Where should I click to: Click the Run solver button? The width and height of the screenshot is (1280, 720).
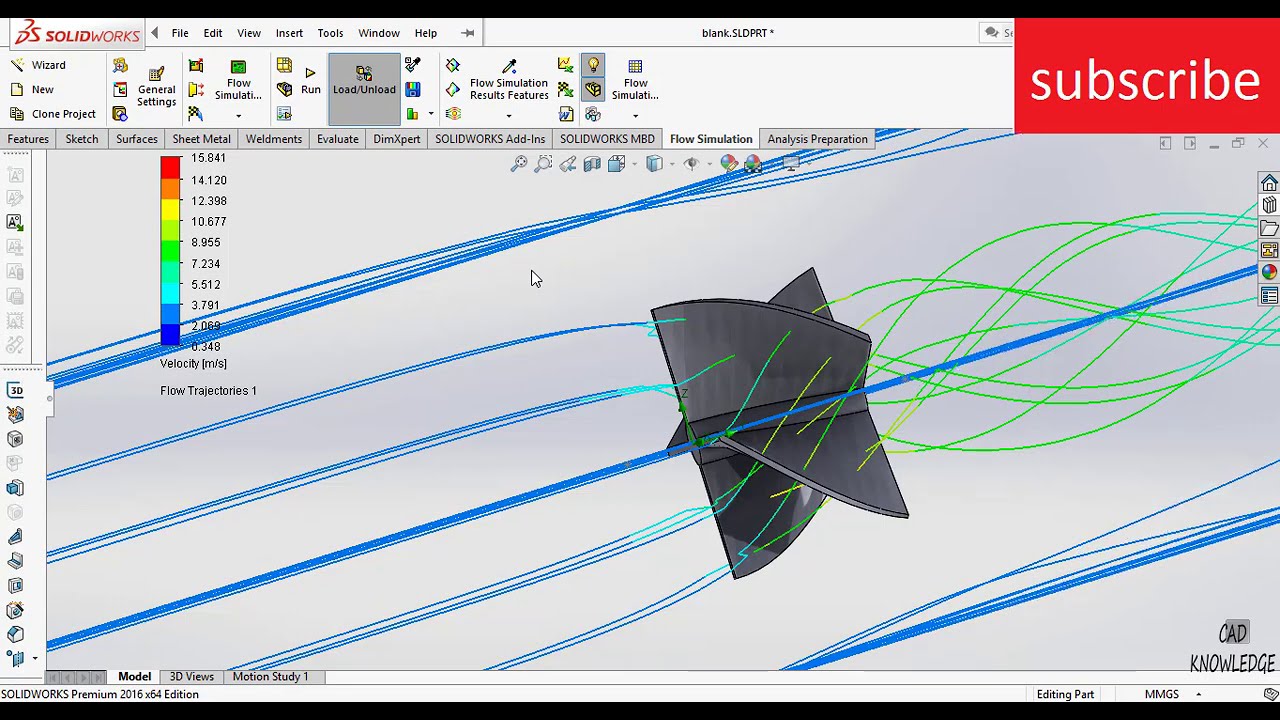(x=311, y=81)
